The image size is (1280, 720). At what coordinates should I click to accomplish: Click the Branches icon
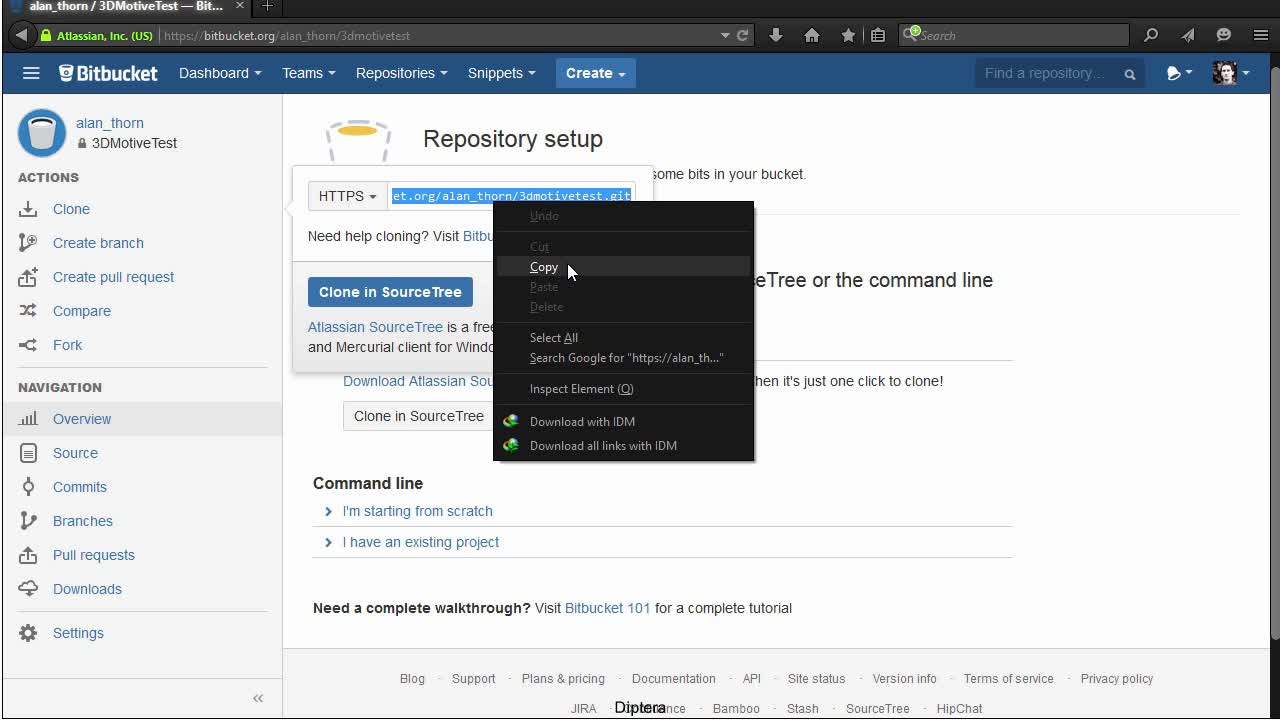click(28, 521)
